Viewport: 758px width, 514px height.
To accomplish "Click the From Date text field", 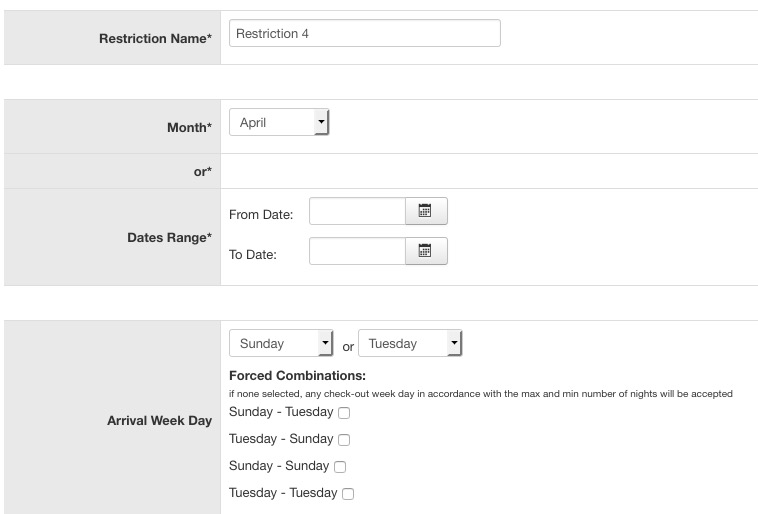I will coord(357,211).
